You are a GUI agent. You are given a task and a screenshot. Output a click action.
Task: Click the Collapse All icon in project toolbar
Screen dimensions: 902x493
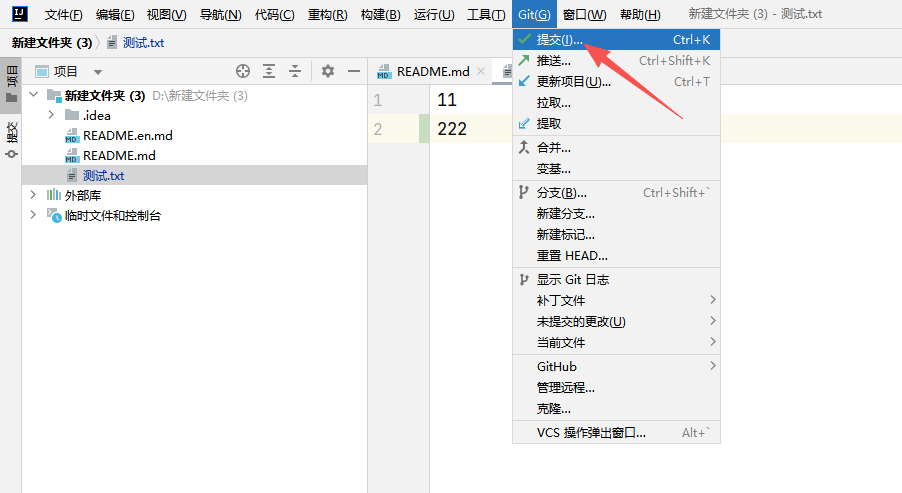point(295,71)
